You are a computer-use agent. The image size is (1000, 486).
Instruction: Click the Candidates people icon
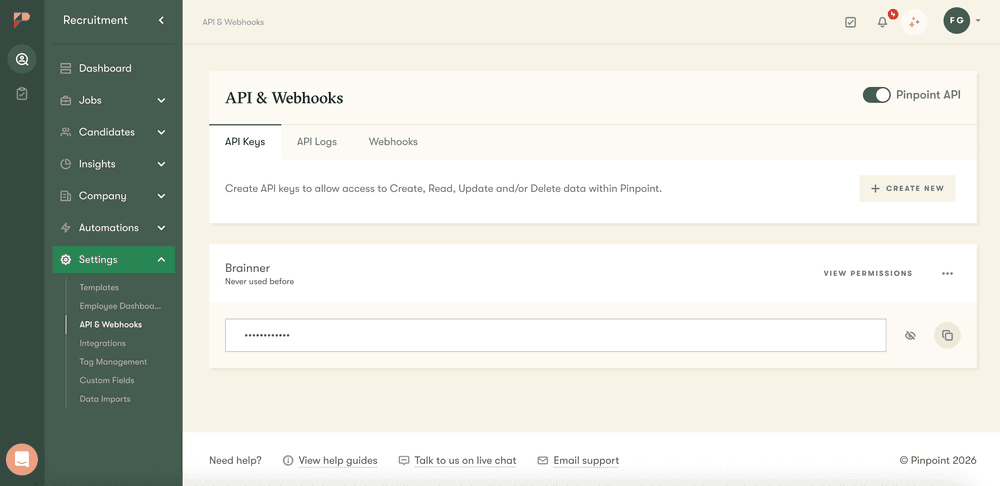coord(66,132)
